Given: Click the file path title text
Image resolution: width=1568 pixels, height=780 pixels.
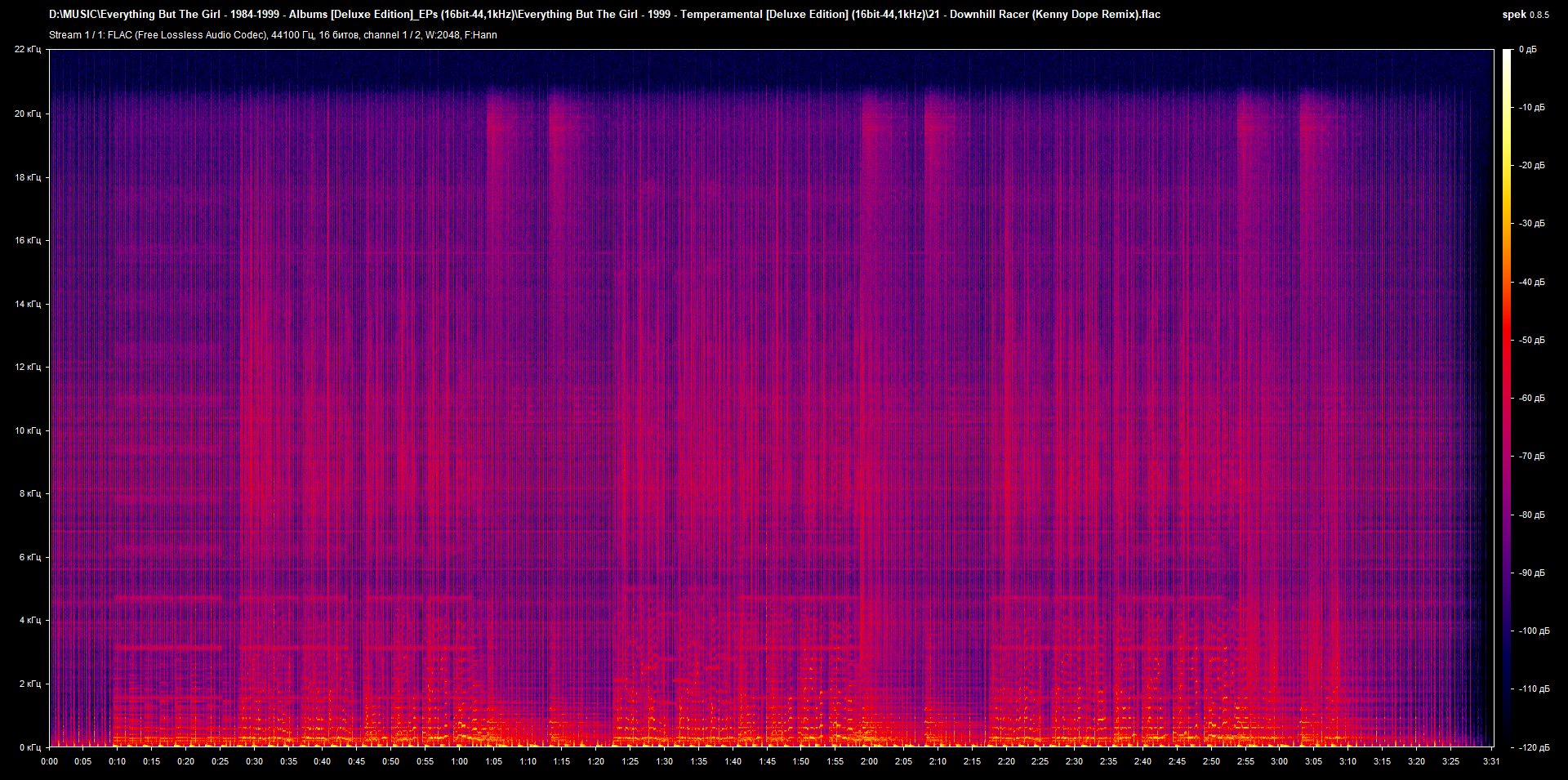Looking at the screenshot, I should click(x=604, y=14).
